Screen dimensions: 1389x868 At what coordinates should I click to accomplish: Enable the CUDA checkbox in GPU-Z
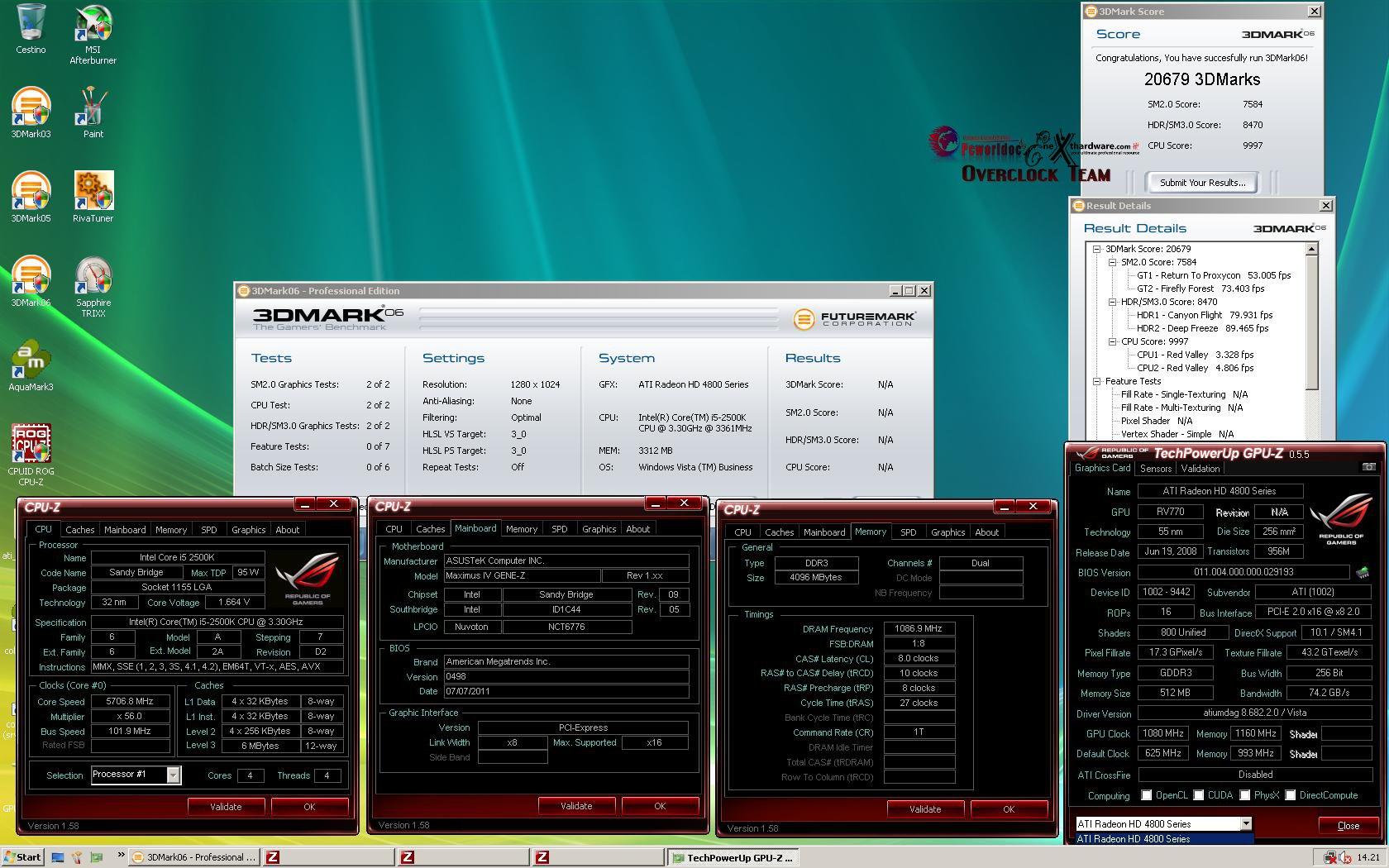click(1199, 795)
